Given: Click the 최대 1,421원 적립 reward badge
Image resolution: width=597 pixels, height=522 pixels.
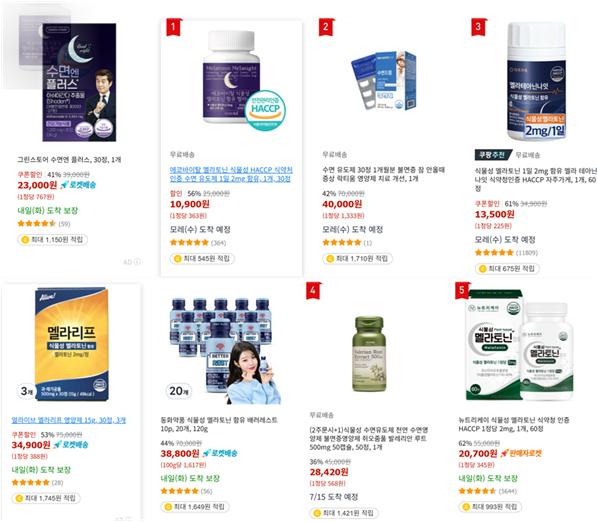Looking at the screenshot, I should pyautogui.click(x=344, y=513).
